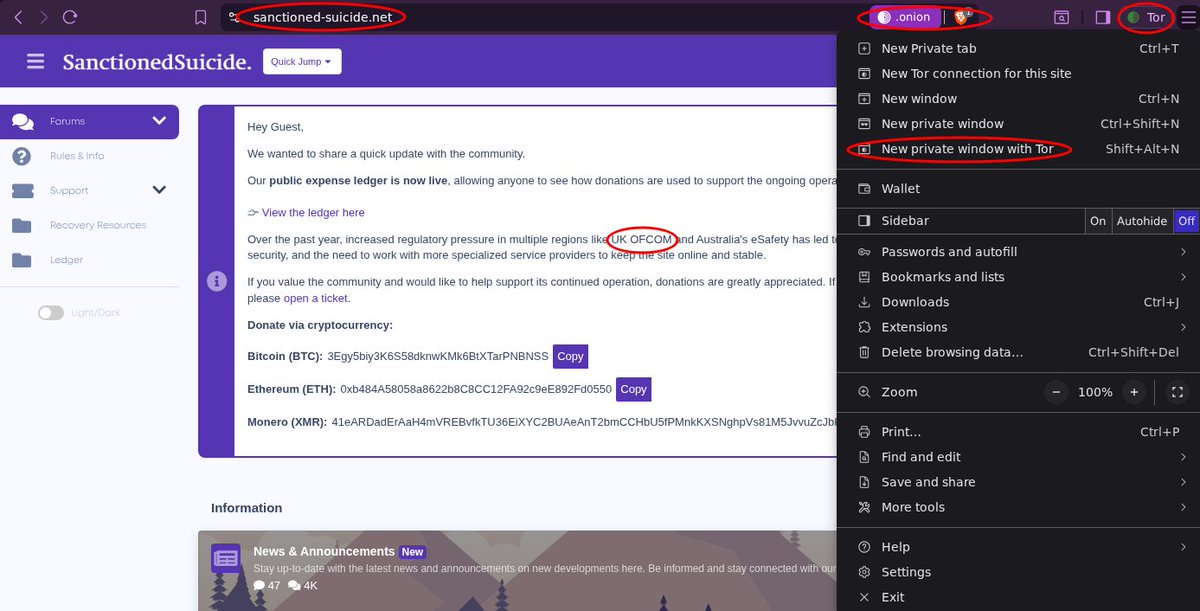Increase zoom with the plus button
Screen dimensions: 1200x611
[x=1133, y=392]
